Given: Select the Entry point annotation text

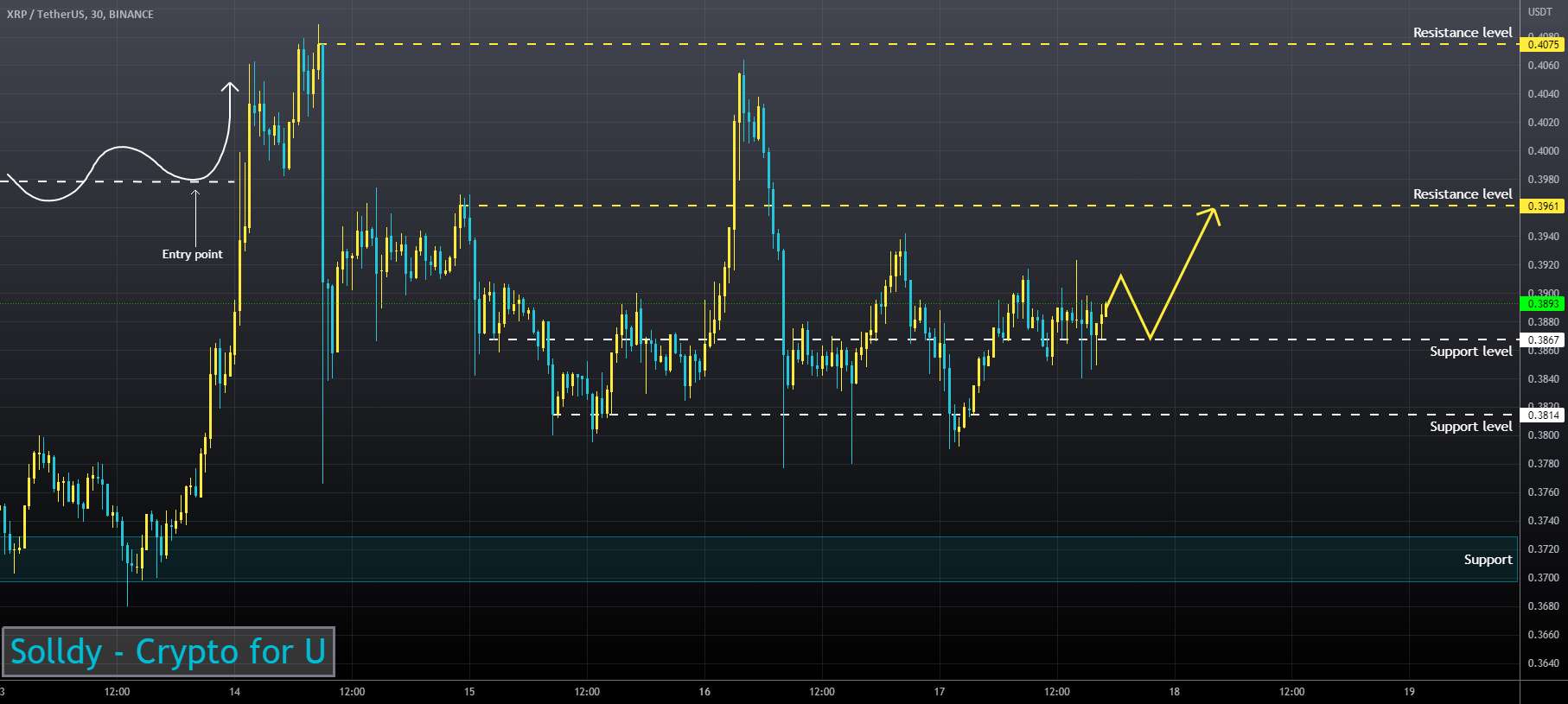Looking at the screenshot, I should tap(192, 254).
